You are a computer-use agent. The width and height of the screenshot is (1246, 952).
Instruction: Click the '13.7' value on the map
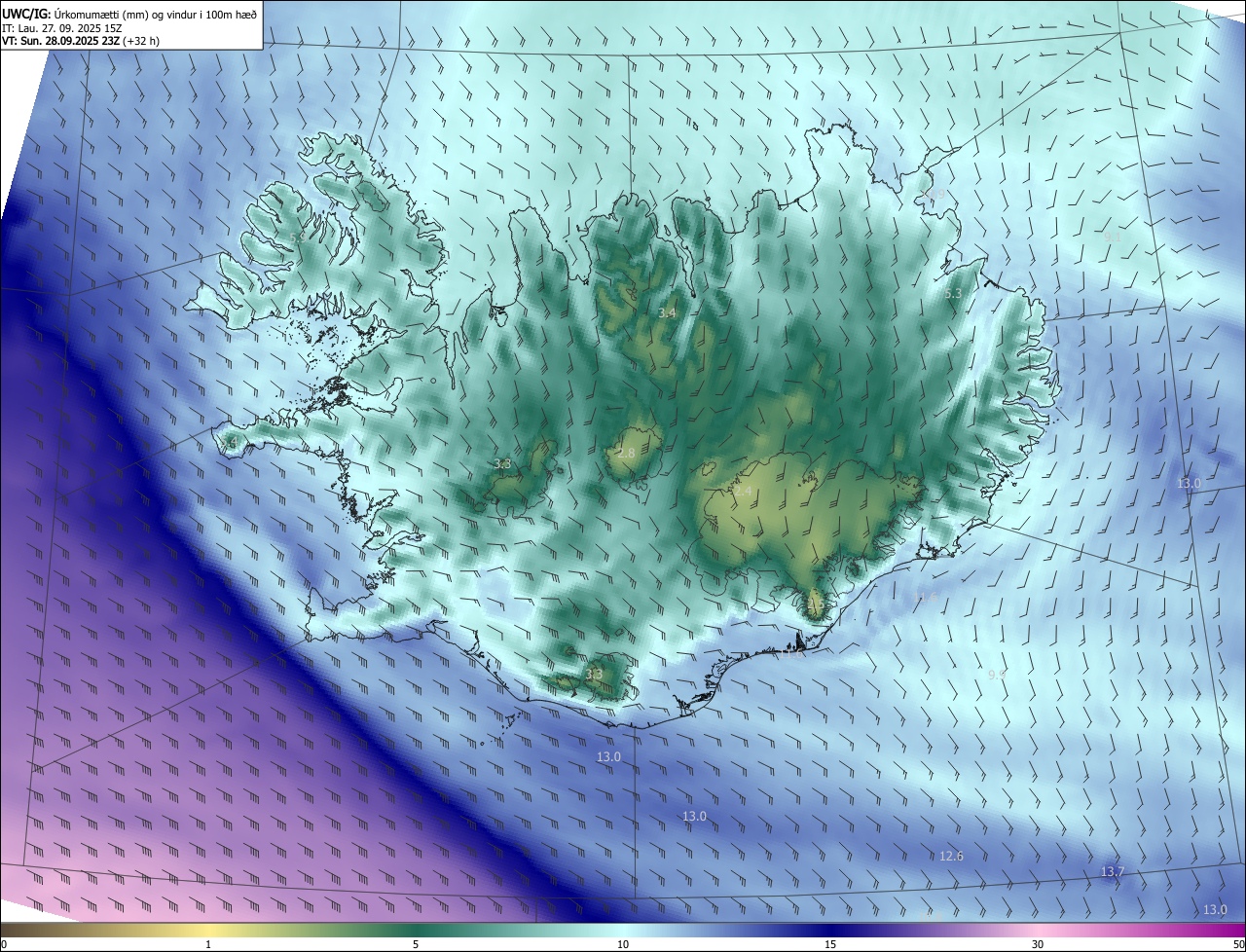click(x=1112, y=871)
